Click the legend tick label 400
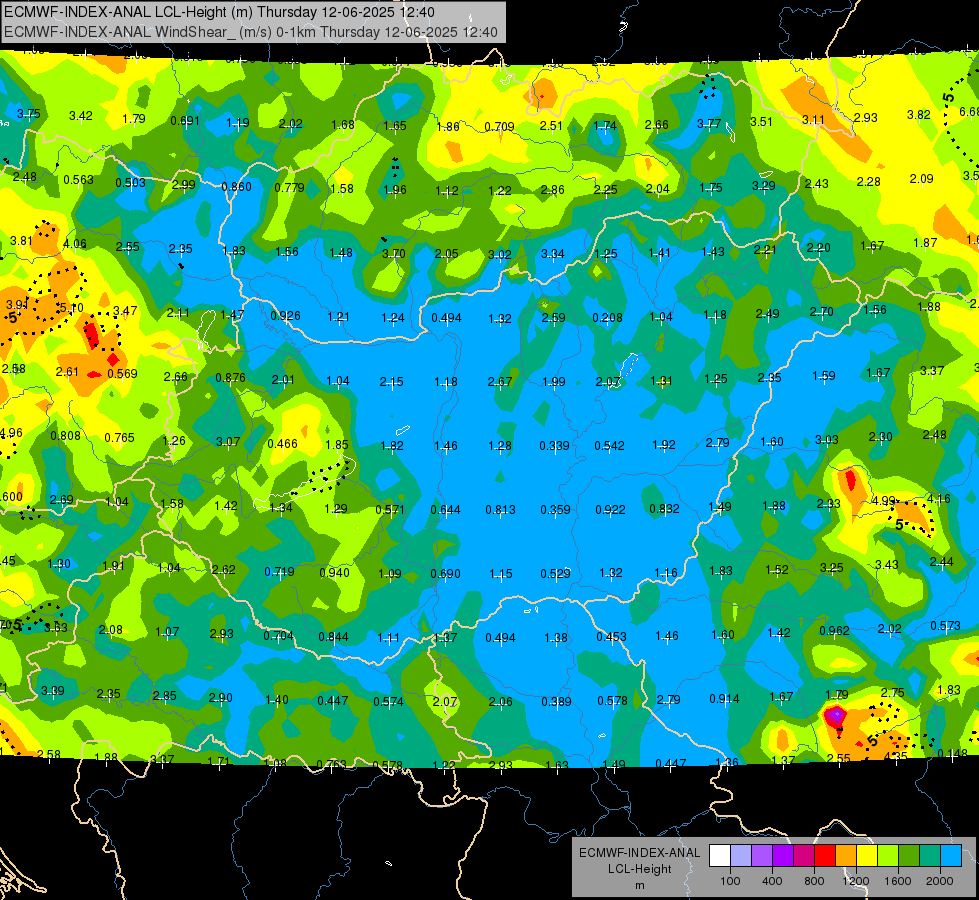 tap(772, 881)
